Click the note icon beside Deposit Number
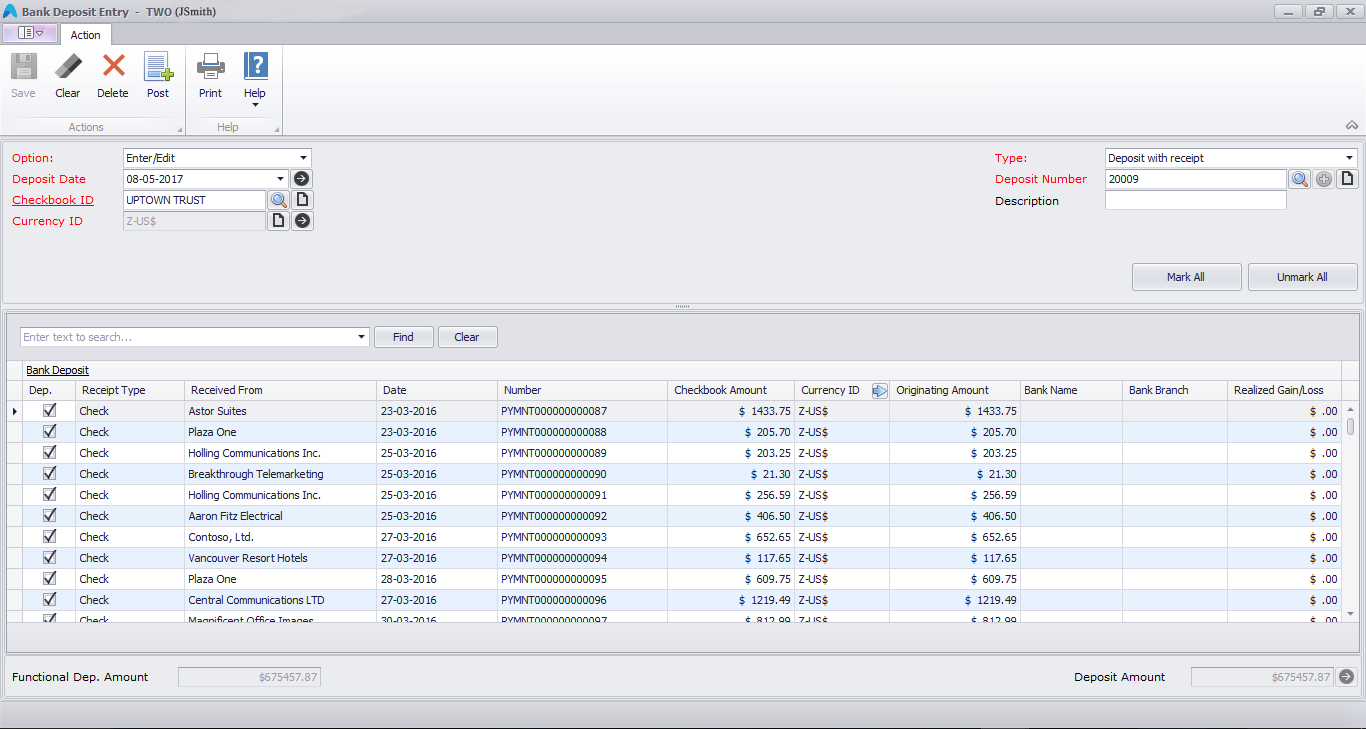The width and height of the screenshot is (1366, 729). coord(1348,179)
